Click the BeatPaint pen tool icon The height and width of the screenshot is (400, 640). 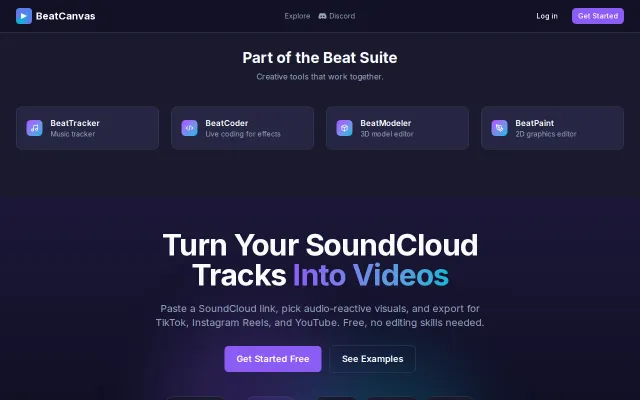point(499,128)
